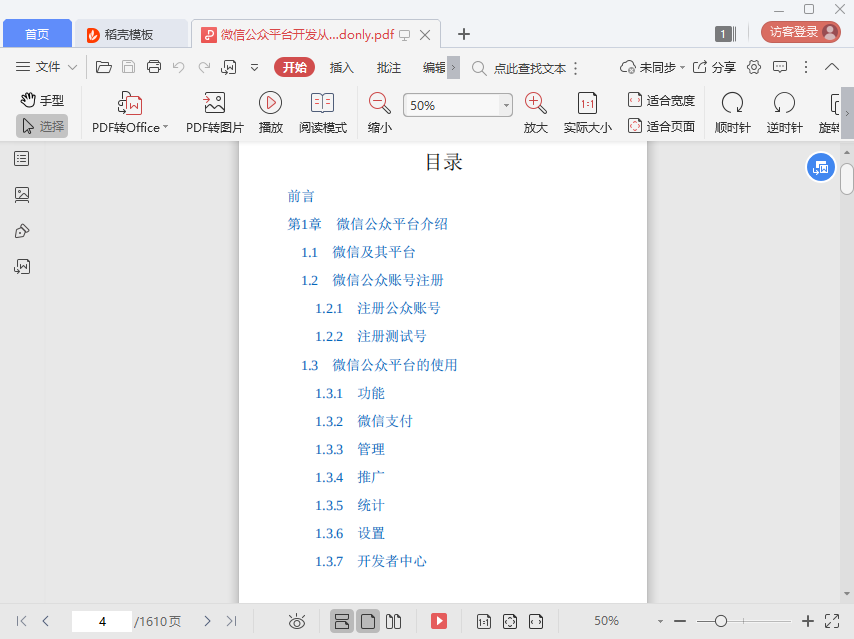The image size is (854, 639).
Task: Activate the Select tool
Action: 42,126
